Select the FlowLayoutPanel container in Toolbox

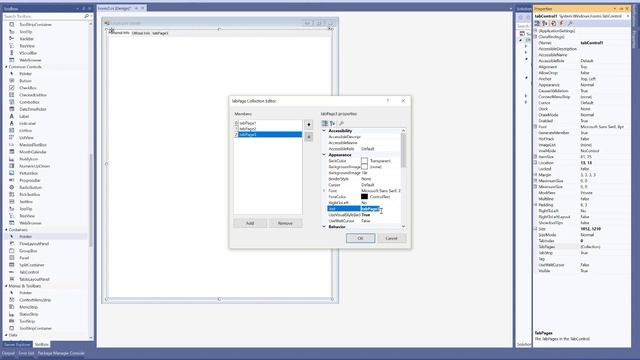point(34,244)
